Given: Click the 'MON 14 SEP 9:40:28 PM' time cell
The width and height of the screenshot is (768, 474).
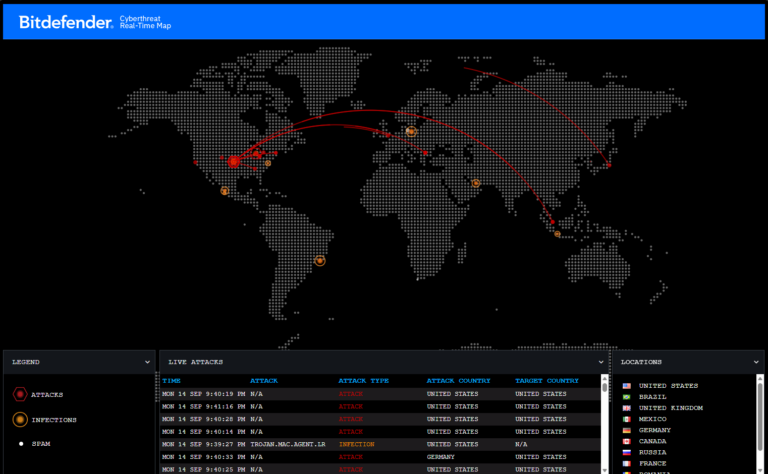Looking at the screenshot, I should coord(203,419).
